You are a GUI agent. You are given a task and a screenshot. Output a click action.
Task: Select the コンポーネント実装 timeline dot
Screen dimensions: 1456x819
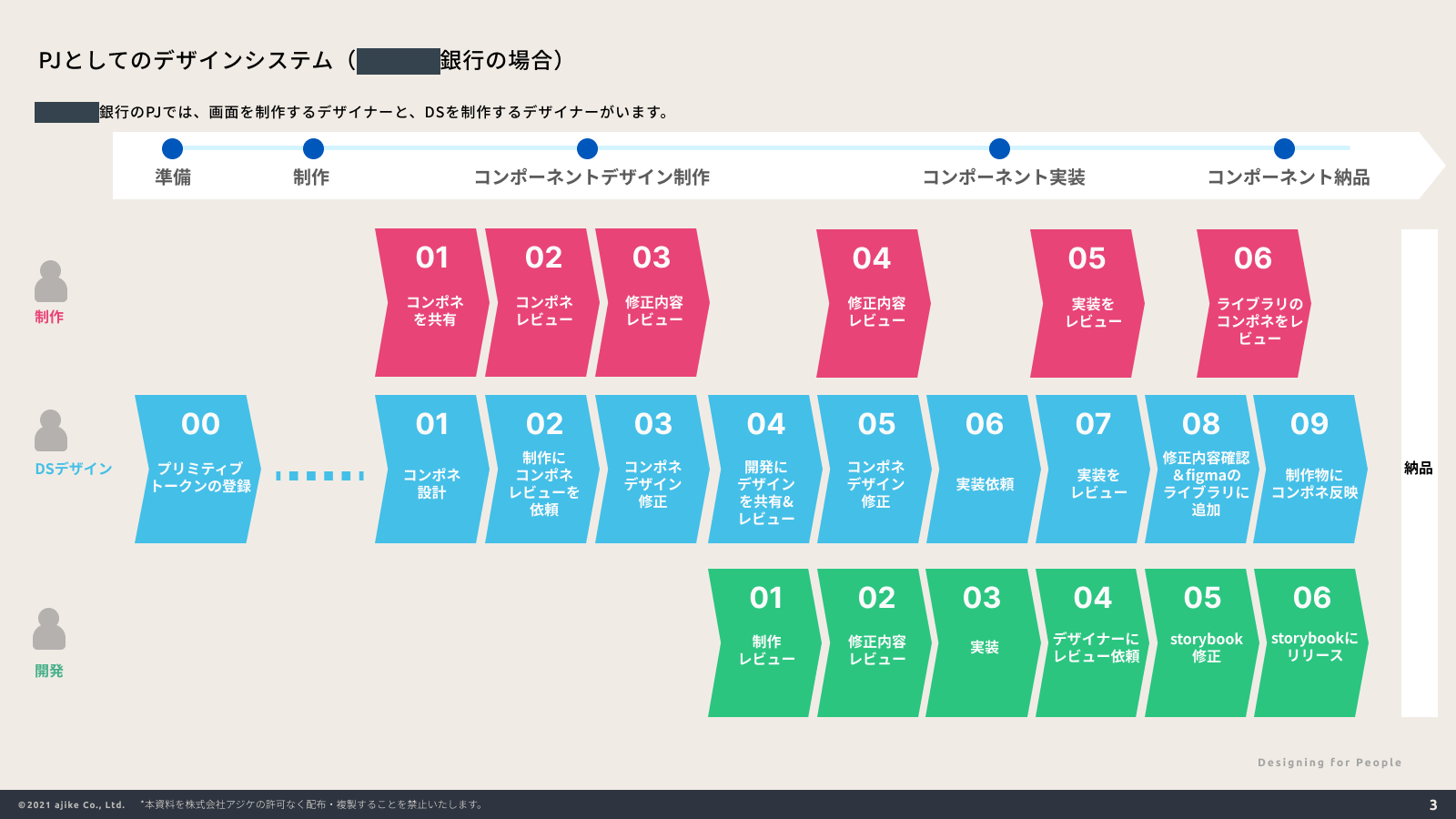pyautogui.click(x=999, y=148)
